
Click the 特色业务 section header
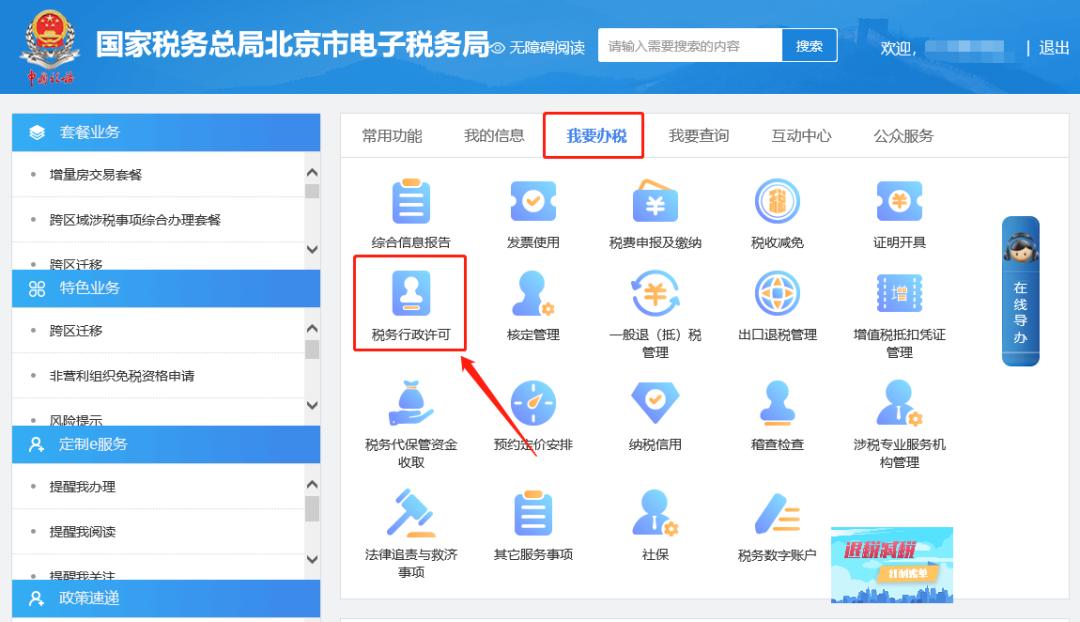click(x=166, y=289)
